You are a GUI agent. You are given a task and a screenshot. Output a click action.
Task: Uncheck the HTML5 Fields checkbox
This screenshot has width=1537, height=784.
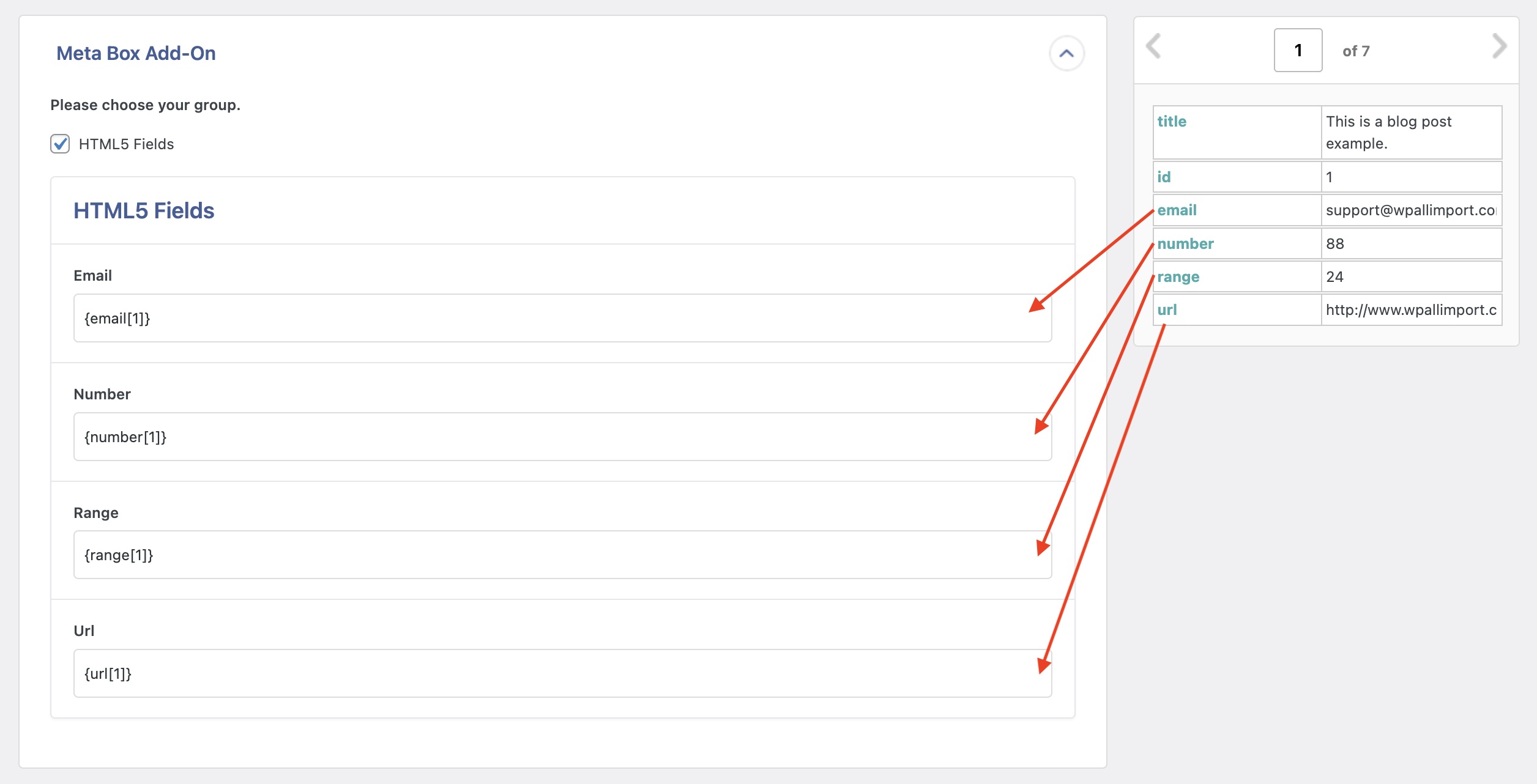[x=60, y=144]
